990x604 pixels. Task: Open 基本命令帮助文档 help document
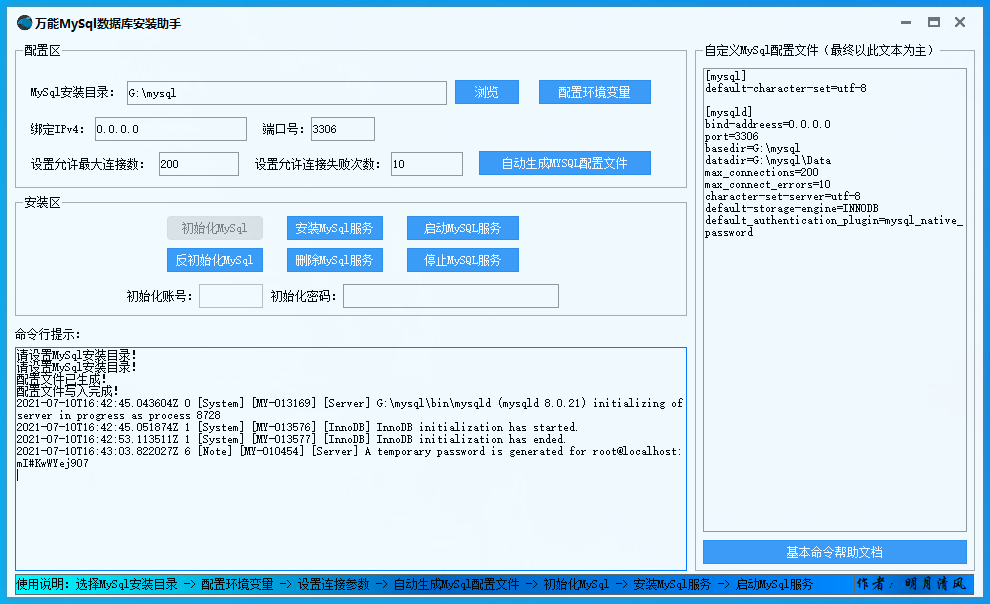[834, 552]
